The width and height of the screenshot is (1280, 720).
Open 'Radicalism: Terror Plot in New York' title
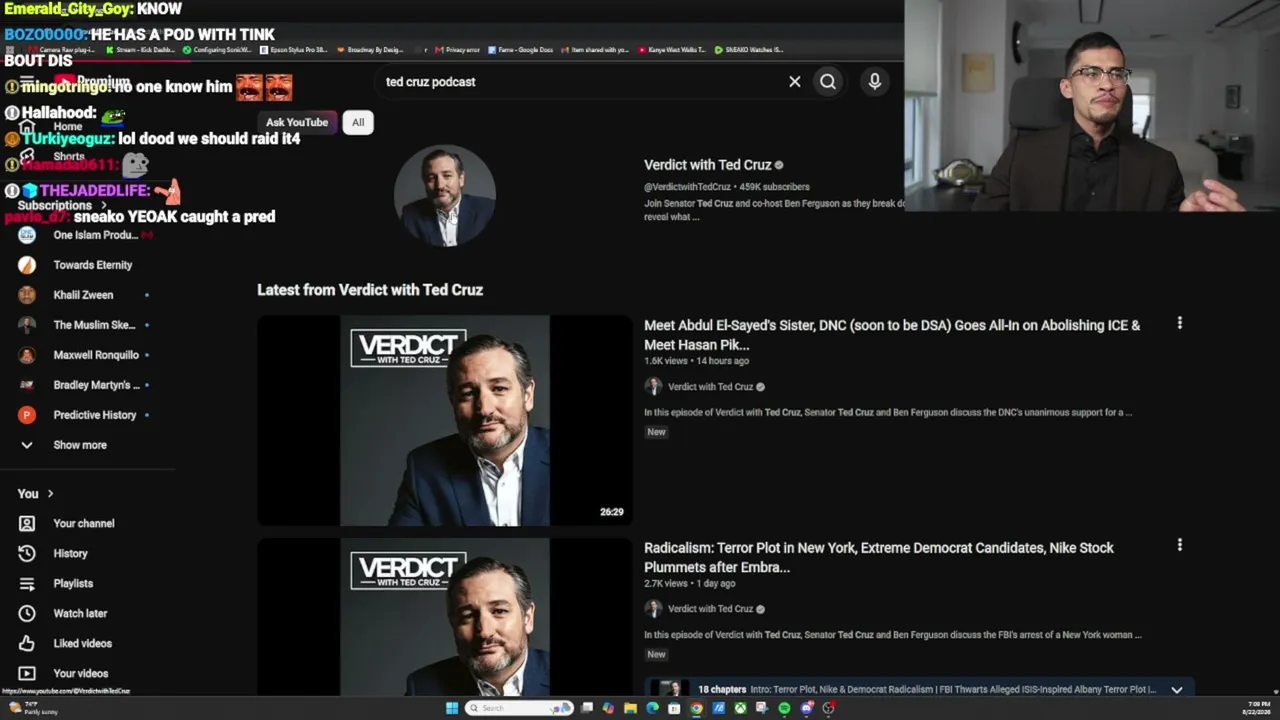[879, 557]
